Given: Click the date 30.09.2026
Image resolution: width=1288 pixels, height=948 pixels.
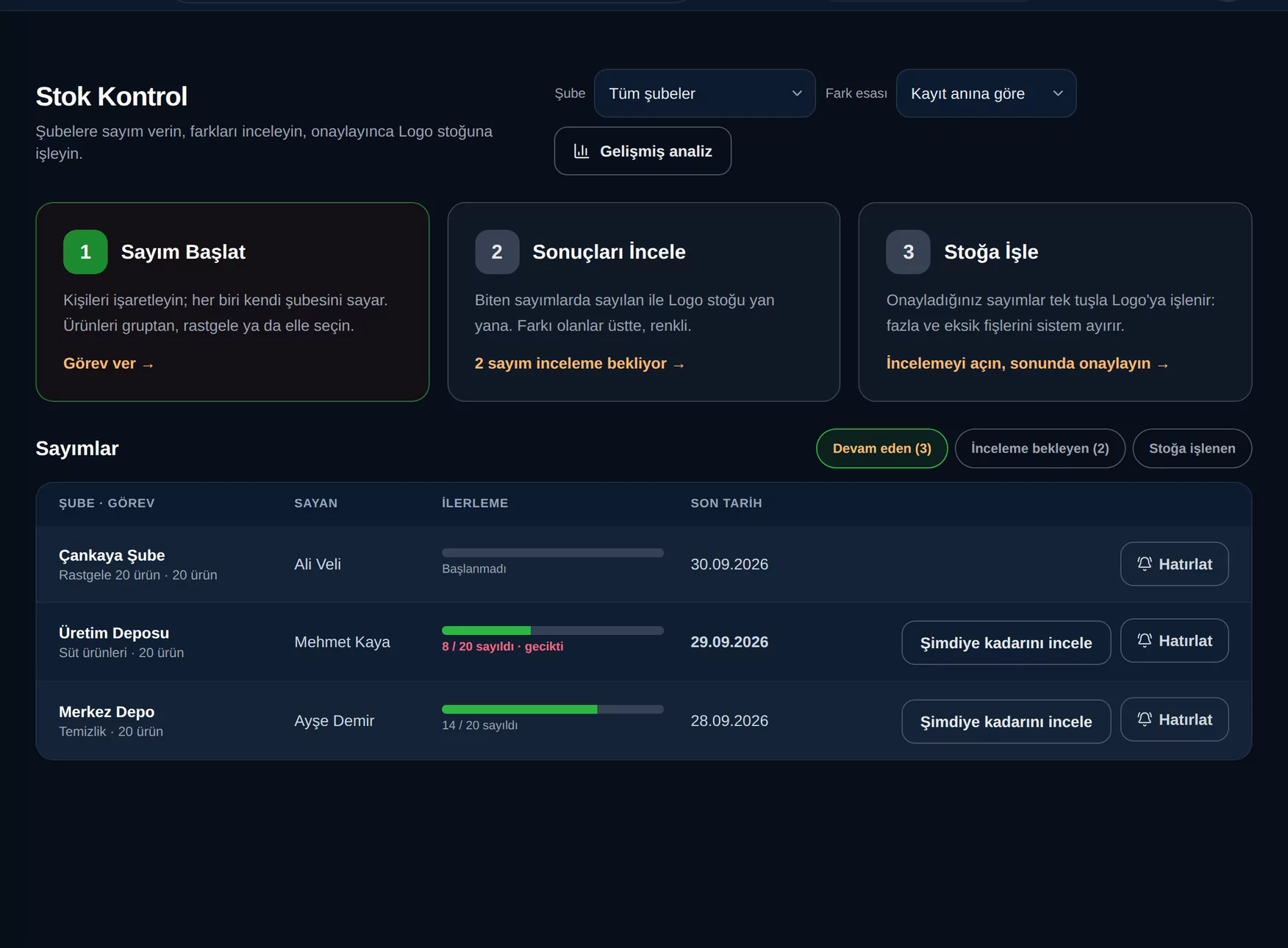Looking at the screenshot, I should (729, 564).
